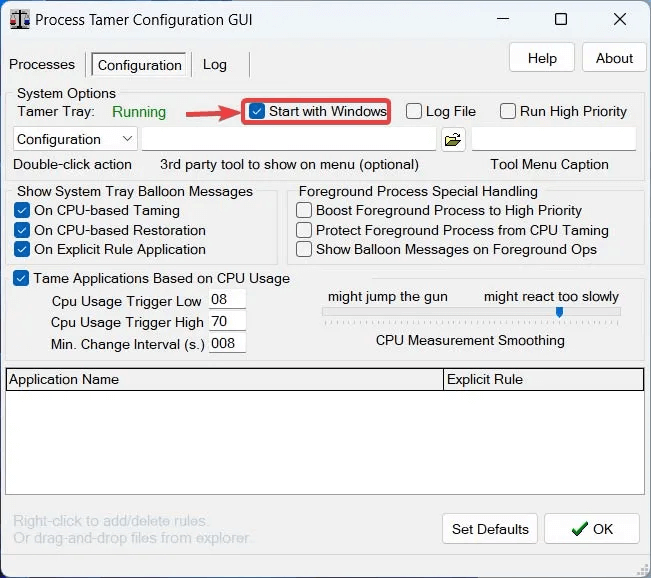This screenshot has width=651, height=578.
Task: Open the Log tab
Action: coord(215,64)
